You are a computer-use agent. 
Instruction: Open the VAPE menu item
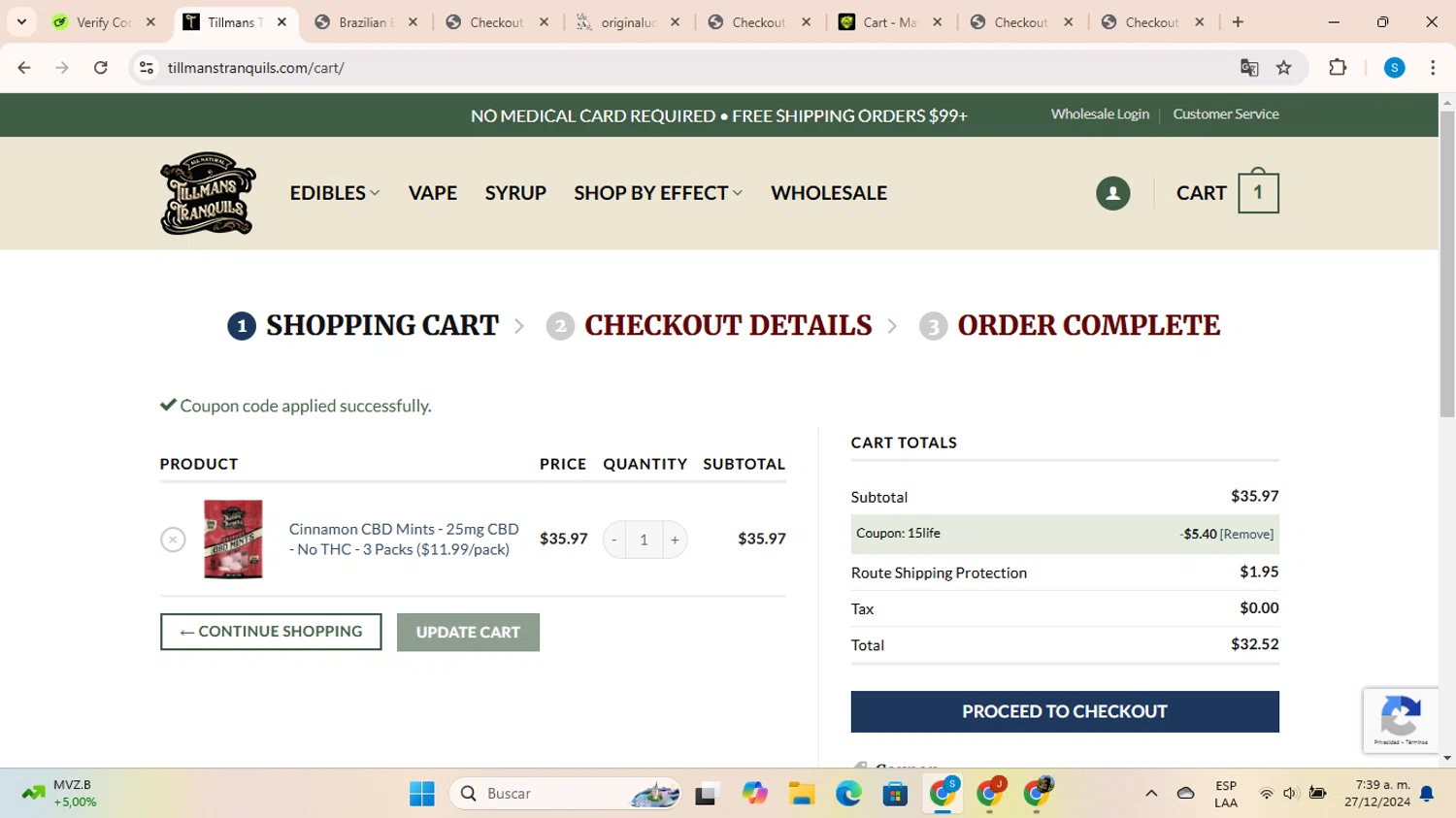pyautogui.click(x=433, y=193)
